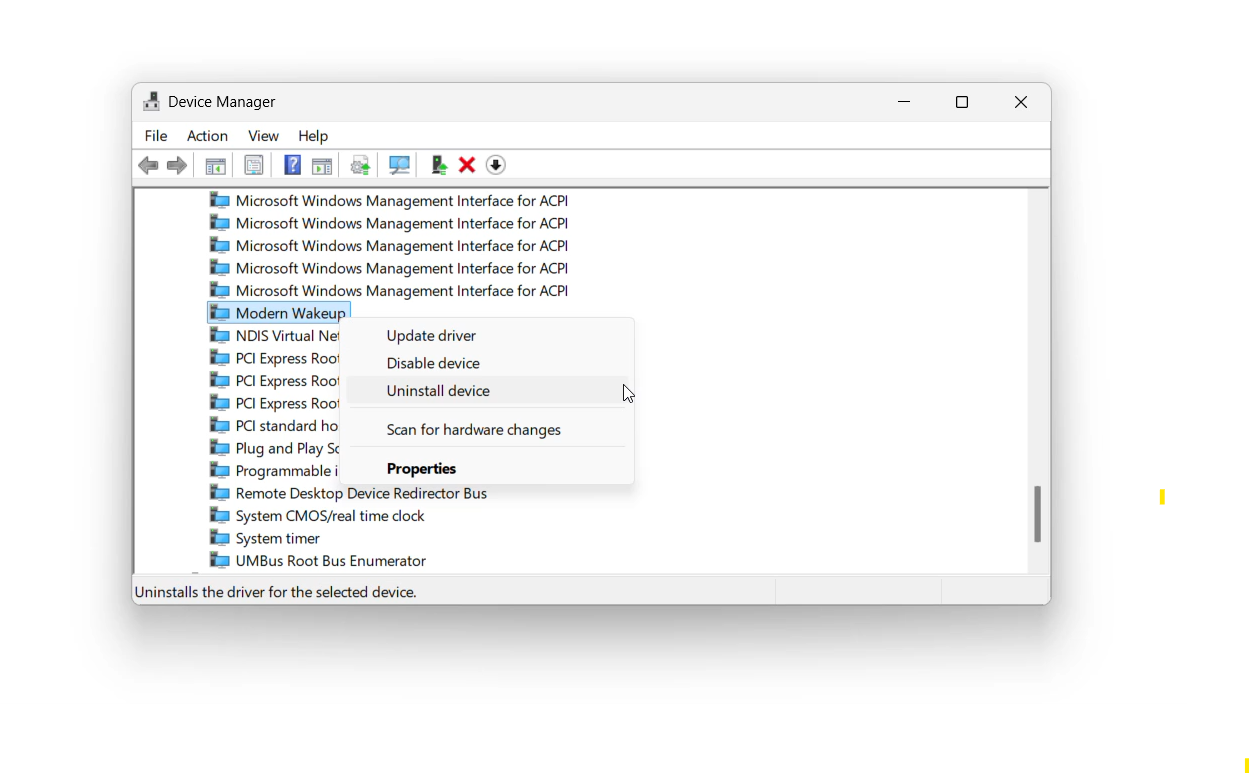The width and height of the screenshot is (1250, 773).
Task: Click the Forward arrow in the toolbar
Action: (x=177, y=165)
